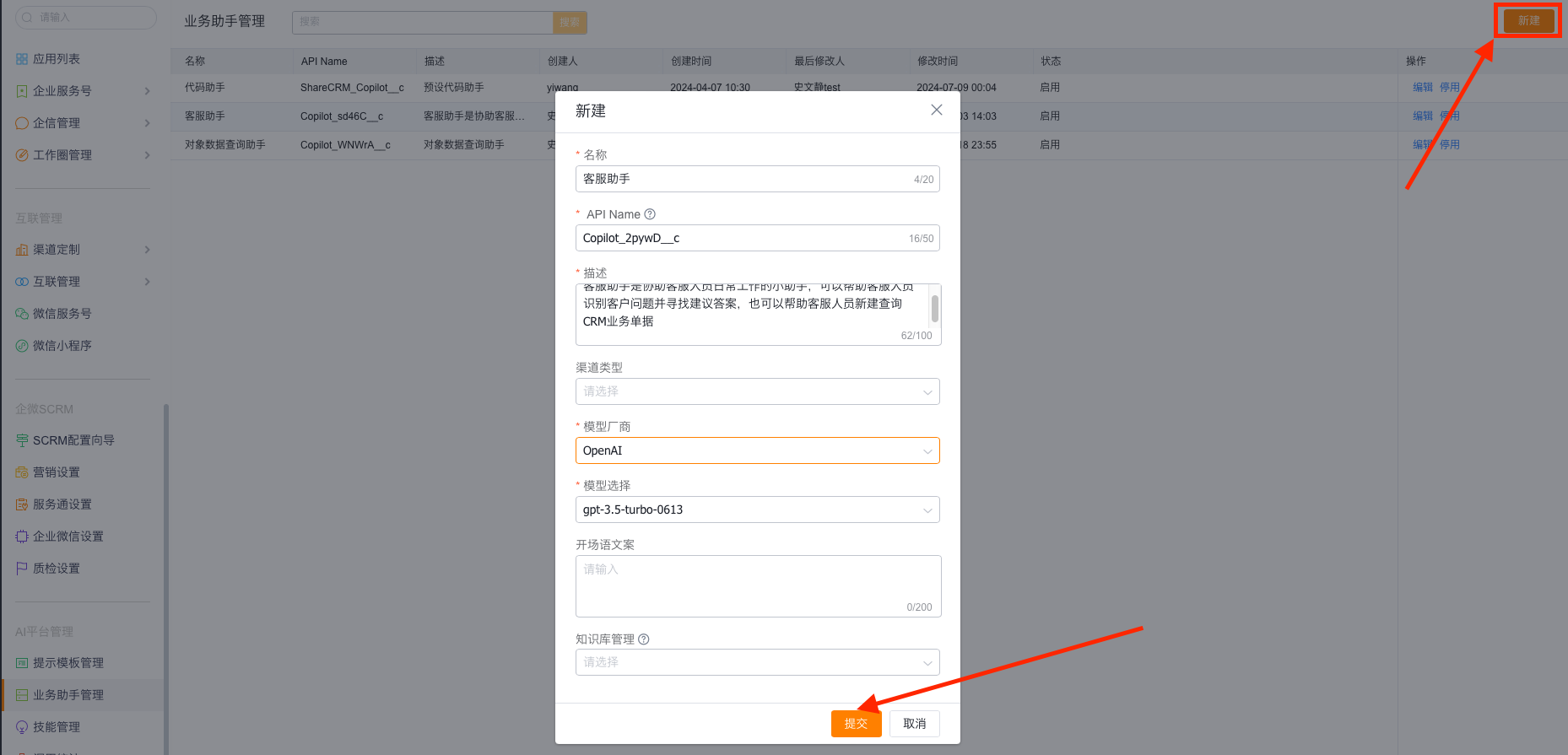Viewport: 1568px width, 755px height.
Task: Open the 知识库管理 dropdown
Action: click(x=758, y=662)
